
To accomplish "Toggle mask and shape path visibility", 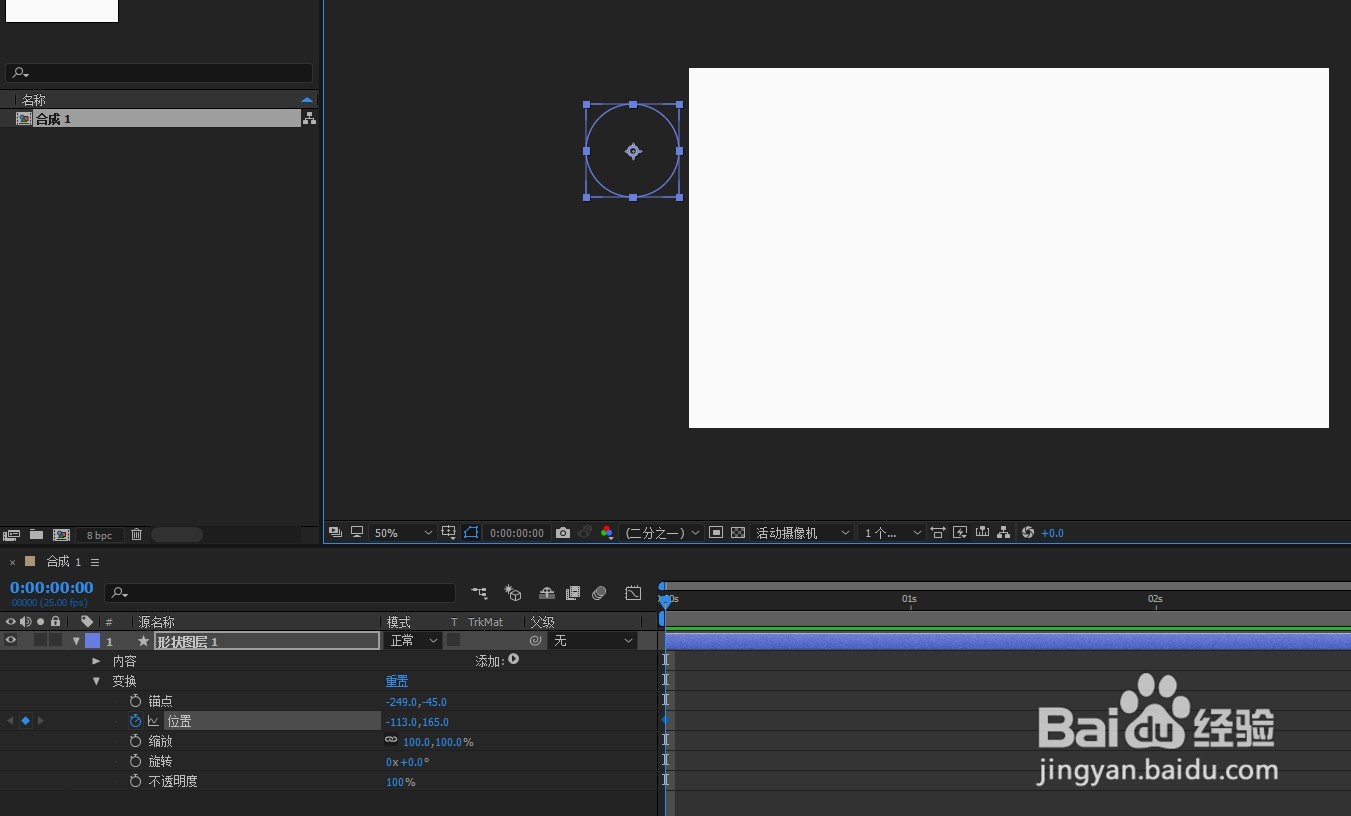I will click(471, 533).
